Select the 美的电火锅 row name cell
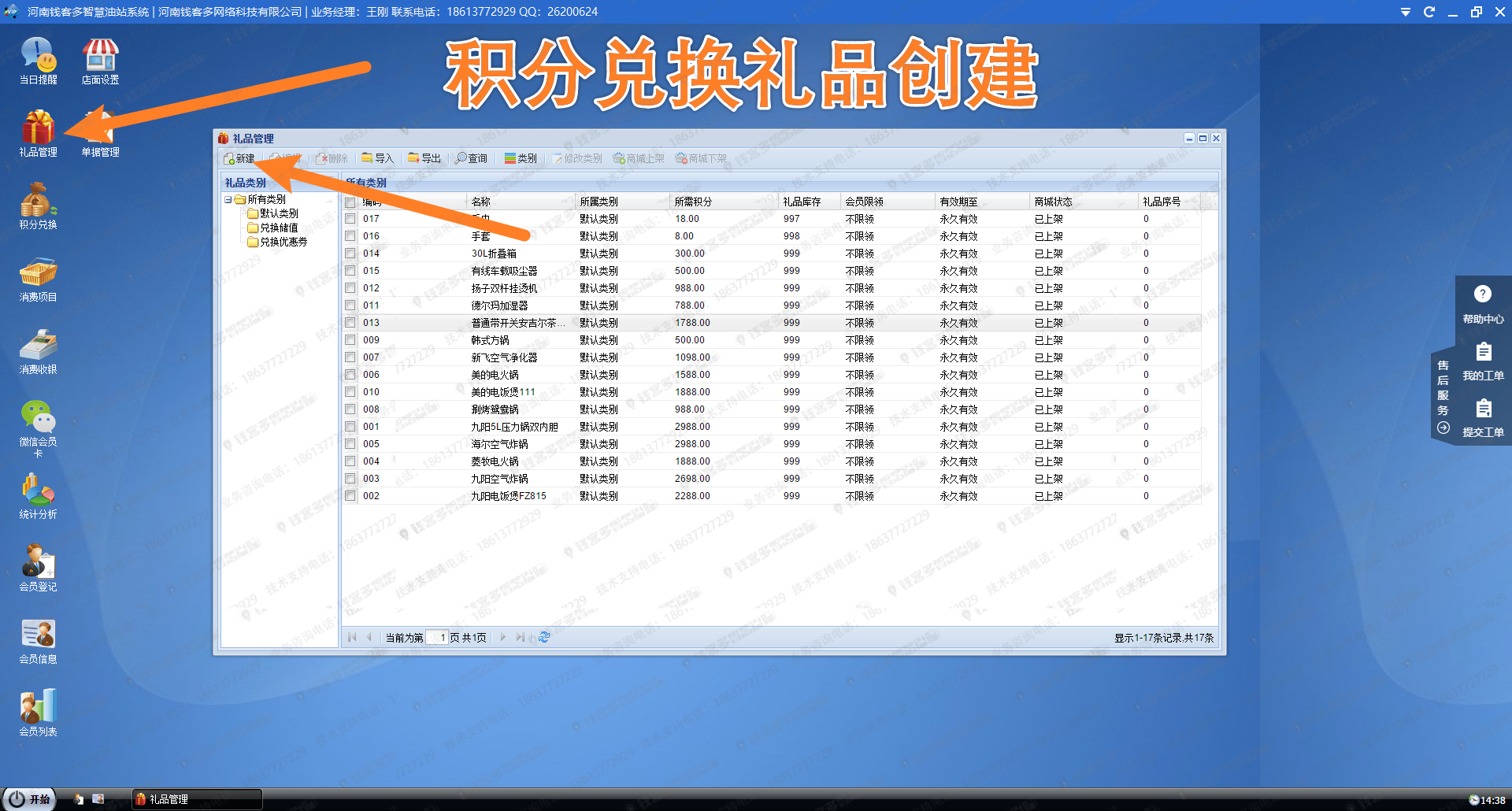Image resolution: width=1512 pixels, height=811 pixels. (x=495, y=375)
